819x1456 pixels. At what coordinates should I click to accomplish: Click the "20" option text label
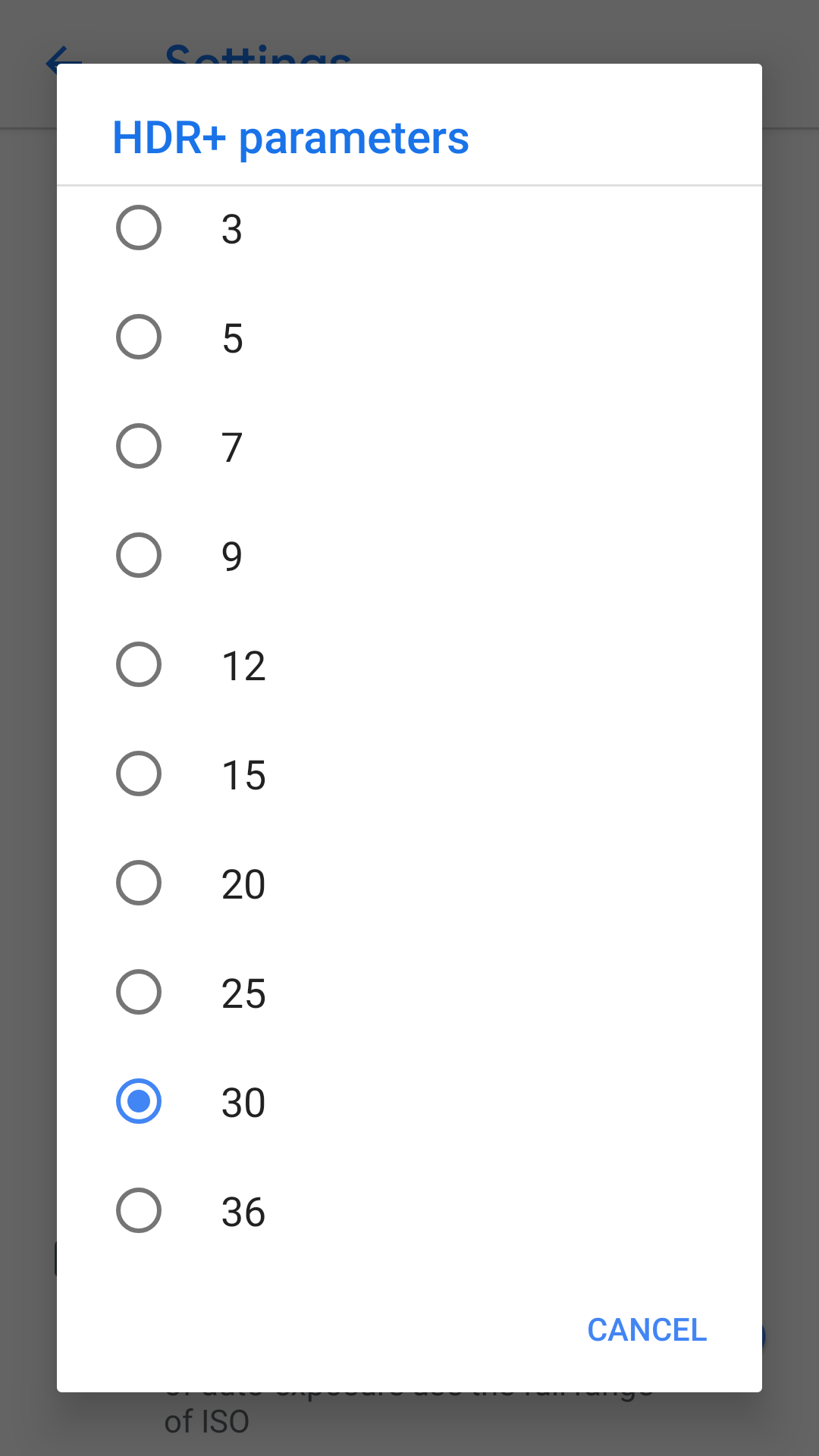tap(243, 884)
